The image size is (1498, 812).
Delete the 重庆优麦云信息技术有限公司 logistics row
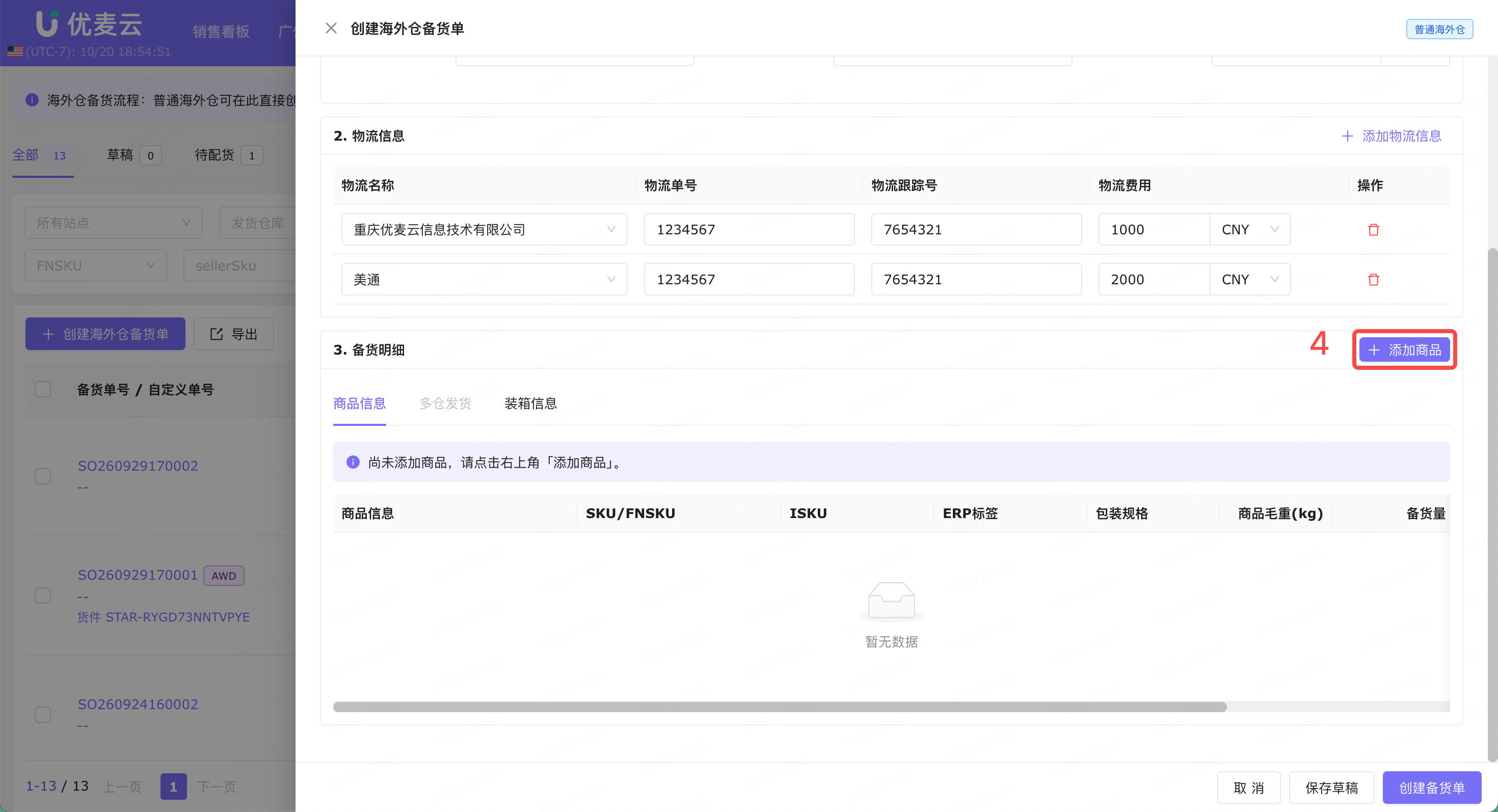1373,230
